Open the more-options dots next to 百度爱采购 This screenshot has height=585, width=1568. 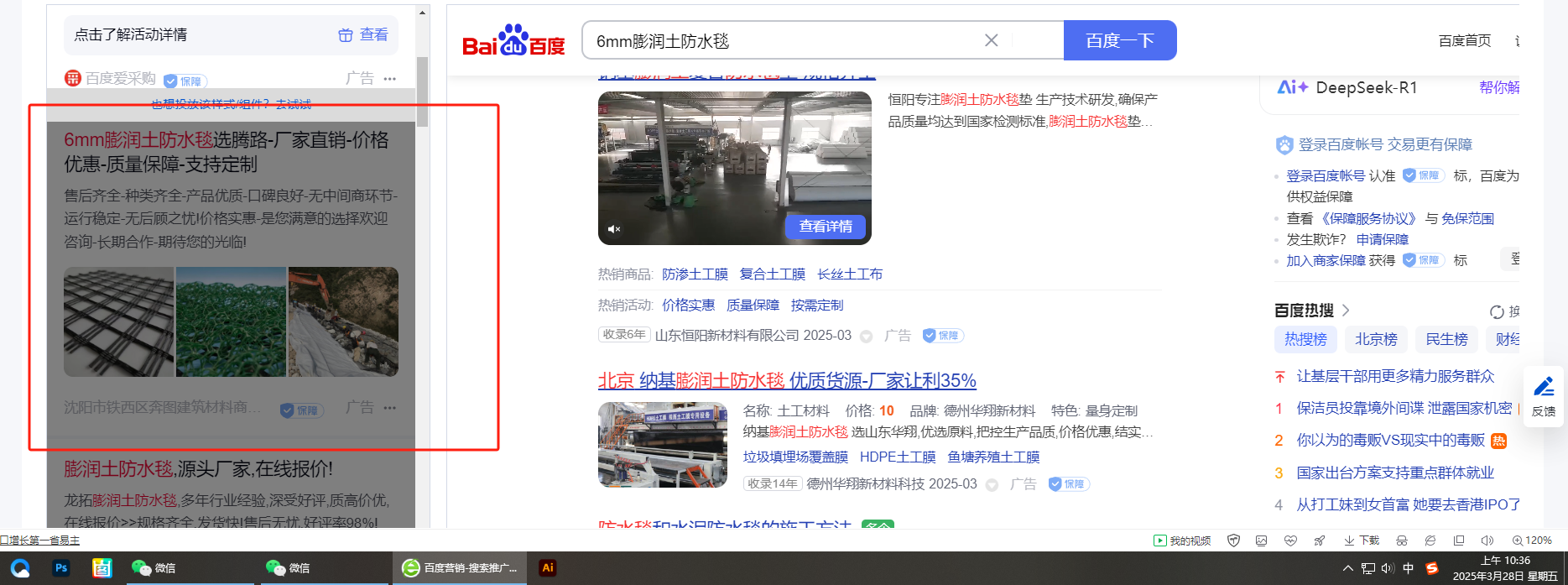(x=389, y=79)
